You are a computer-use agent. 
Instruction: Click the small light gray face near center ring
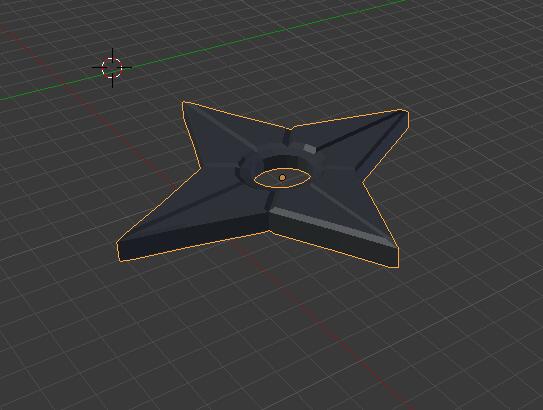pyautogui.click(x=310, y=149)
